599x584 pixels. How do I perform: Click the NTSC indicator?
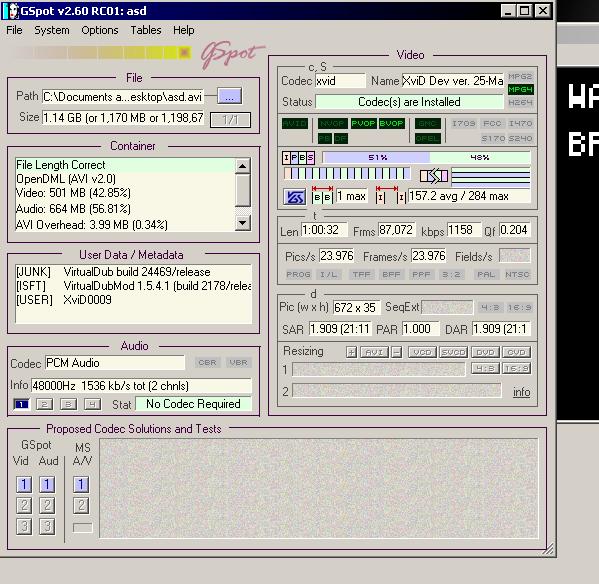517,274
